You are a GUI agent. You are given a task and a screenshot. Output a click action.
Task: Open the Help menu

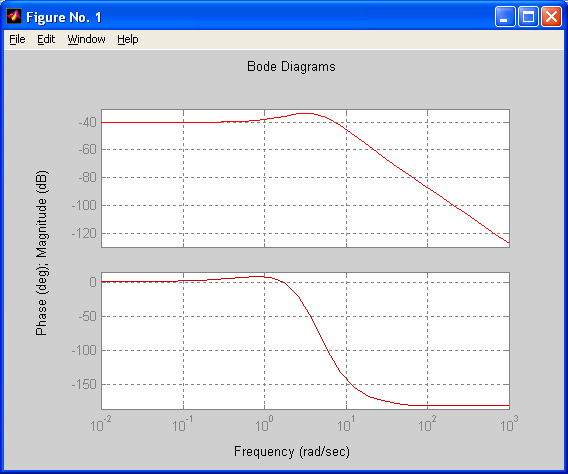[128, 39]
